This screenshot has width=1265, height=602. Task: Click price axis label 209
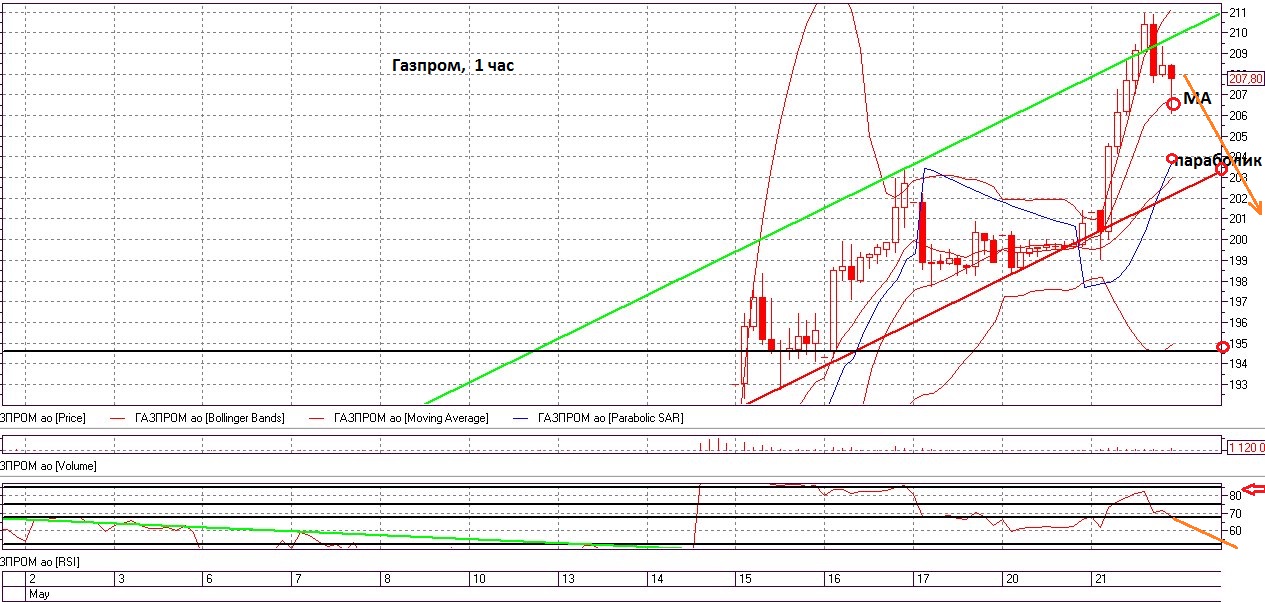tap(1239, 54)
